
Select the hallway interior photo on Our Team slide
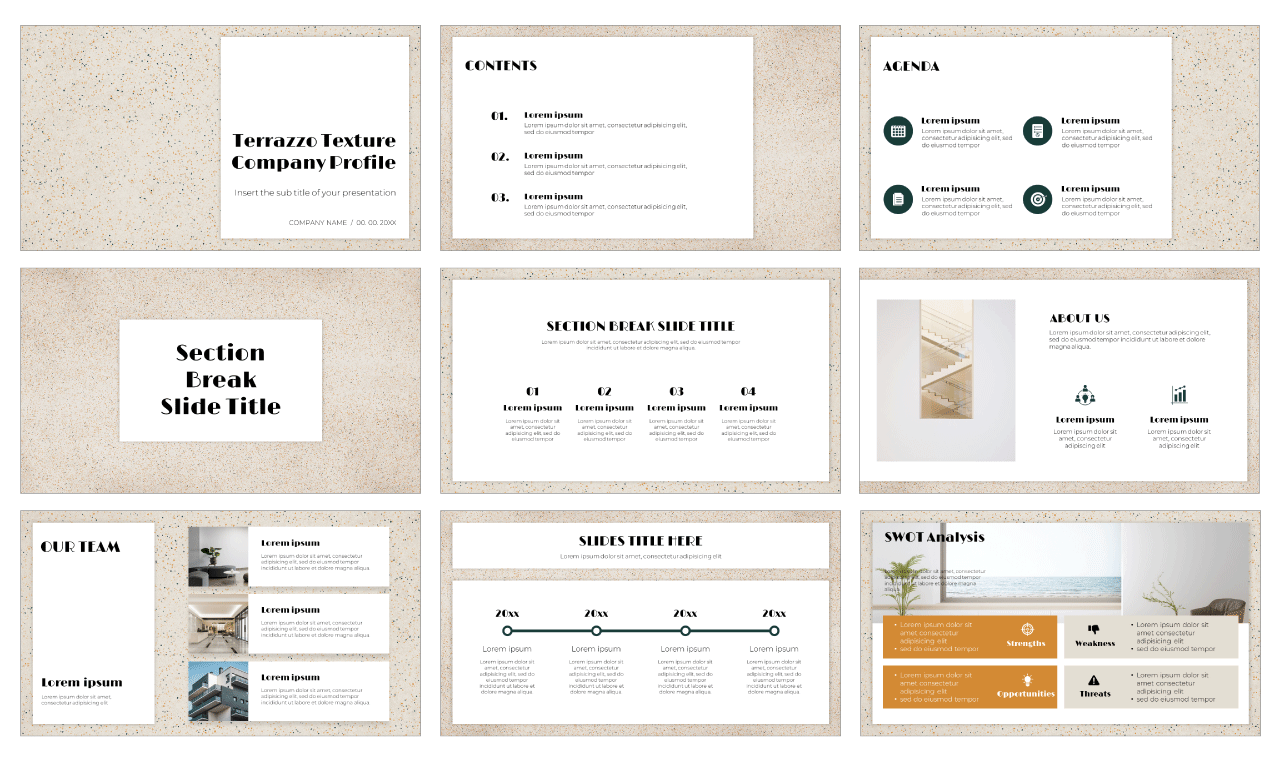(218, 623)
